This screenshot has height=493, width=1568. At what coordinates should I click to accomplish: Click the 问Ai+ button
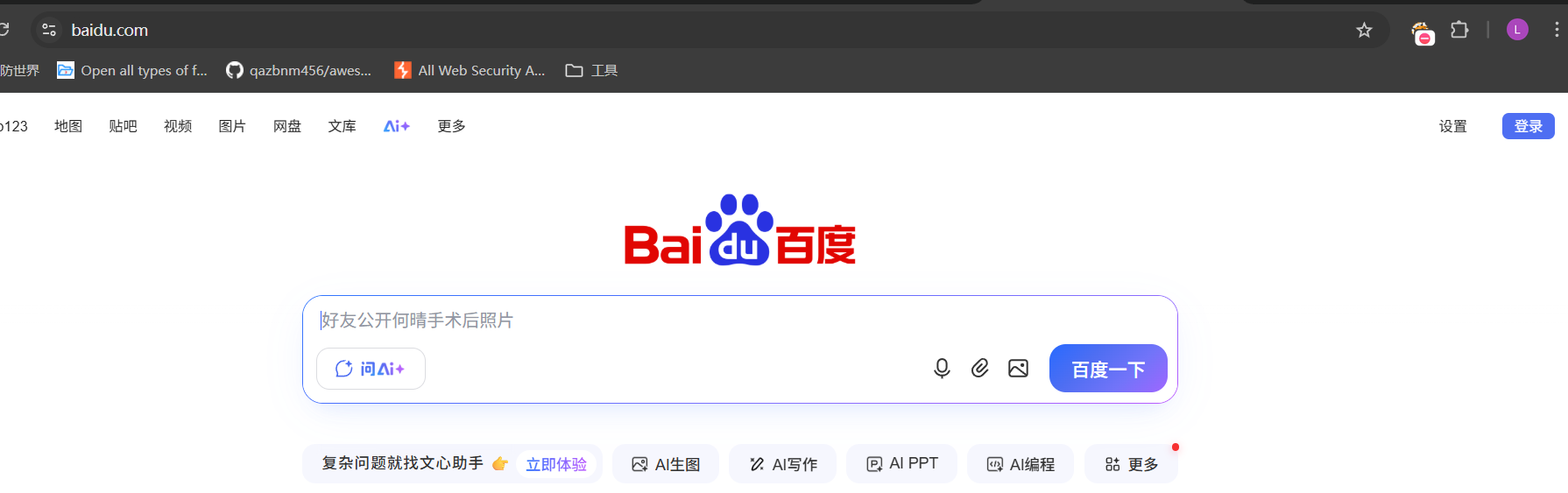371,369
